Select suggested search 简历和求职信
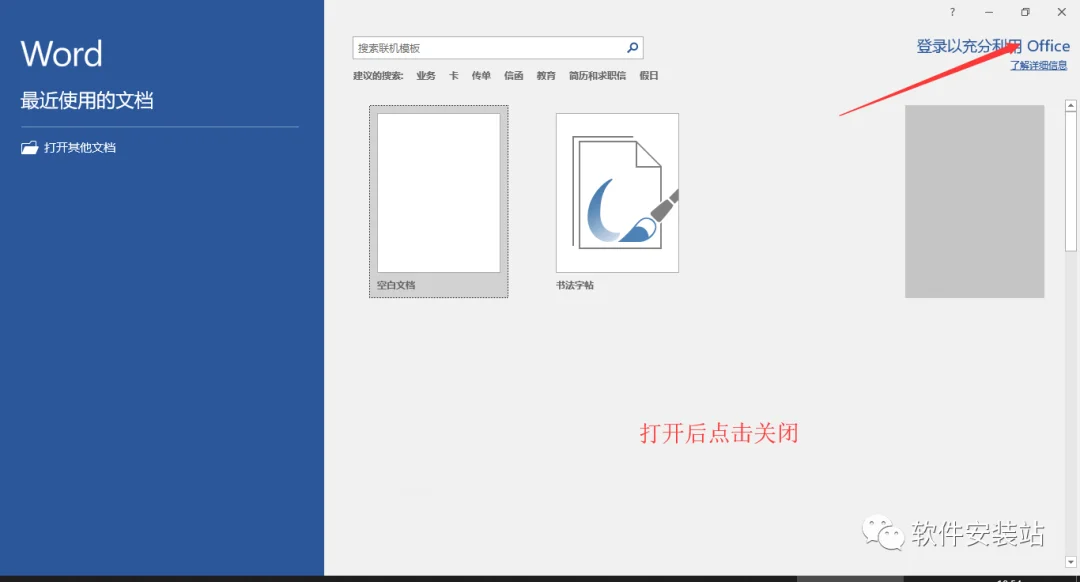The height and width of the screenshot is (582, 1080). [x=597, y=76]
